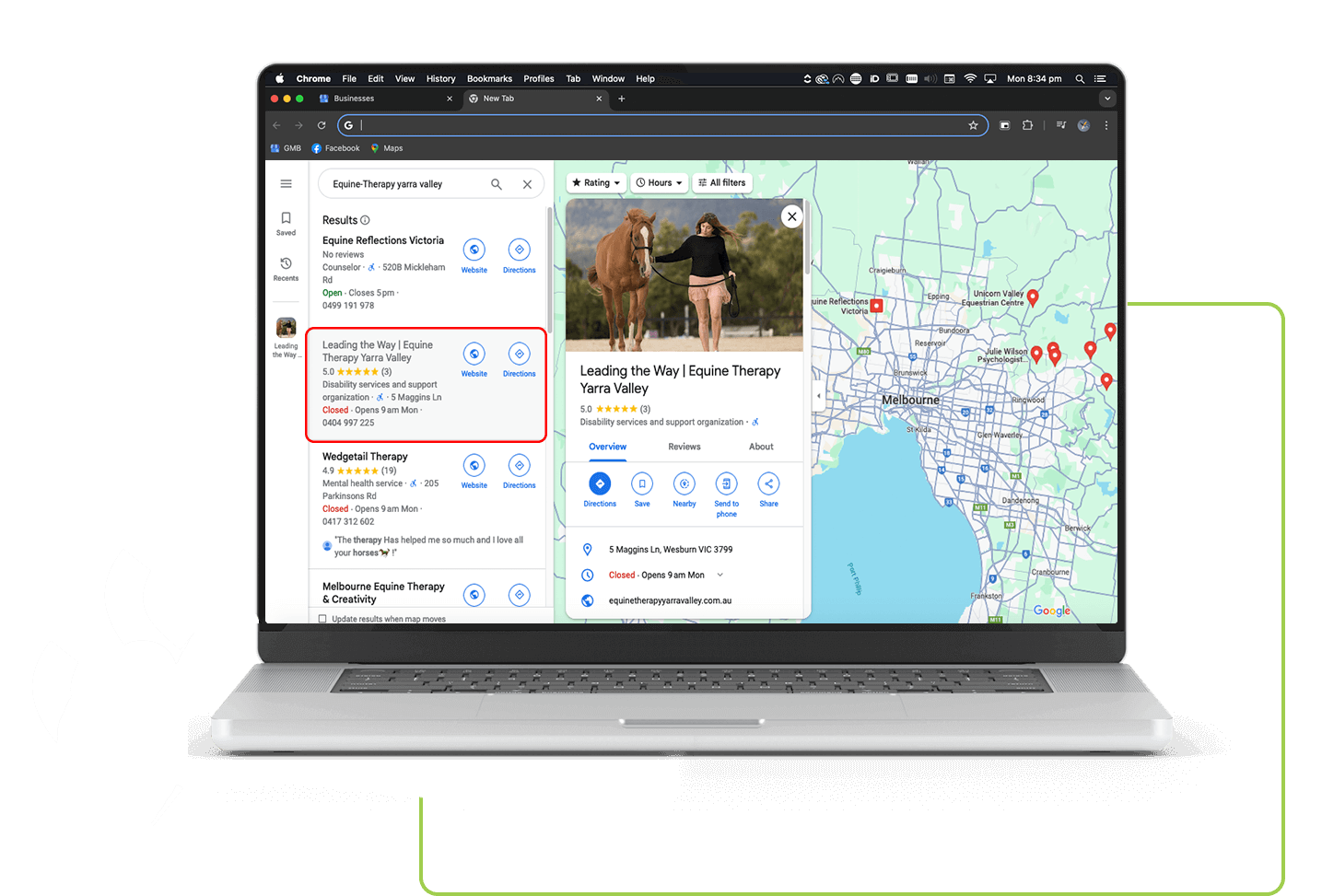
Task: Select the Melbourne Equine Therapy & Creativity result
Action: 383,593
